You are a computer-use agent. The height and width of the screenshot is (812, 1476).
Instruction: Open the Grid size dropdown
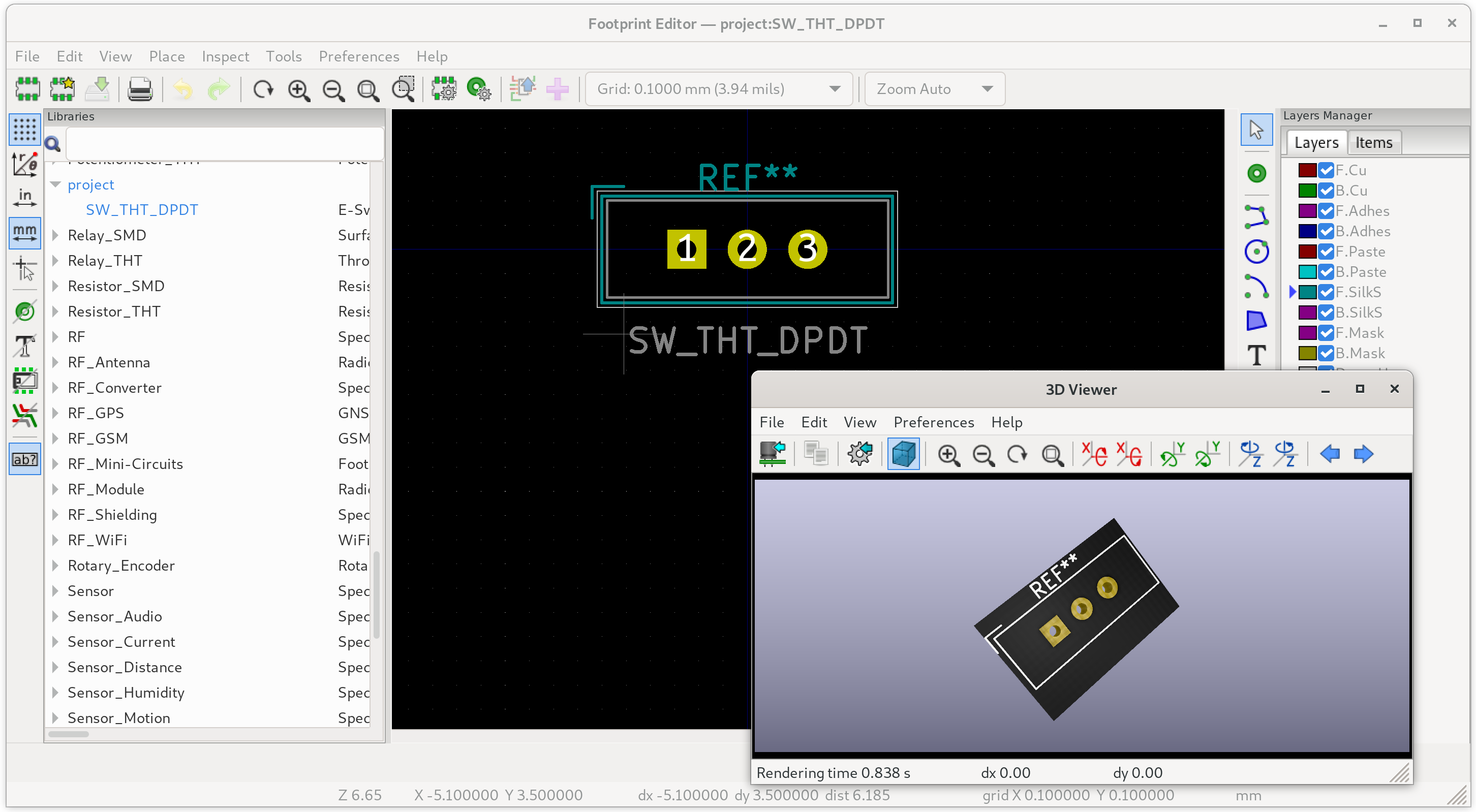coord(719,89)
